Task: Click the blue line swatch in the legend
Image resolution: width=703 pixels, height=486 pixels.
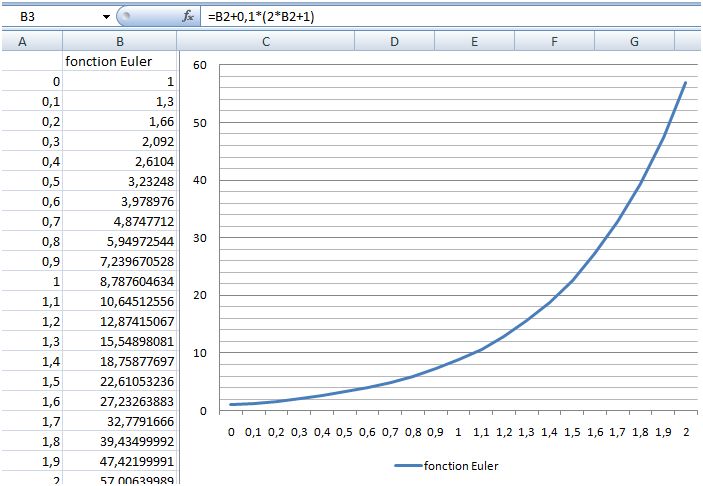Action: [407, 466]
